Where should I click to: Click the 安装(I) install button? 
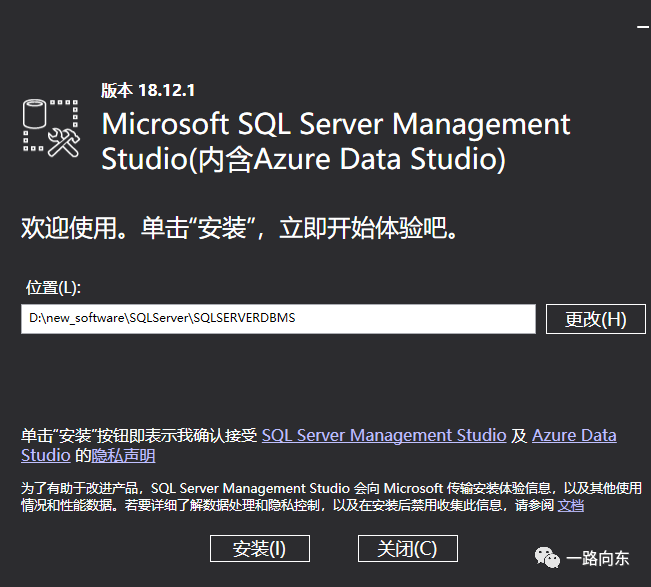click(259, 548)
